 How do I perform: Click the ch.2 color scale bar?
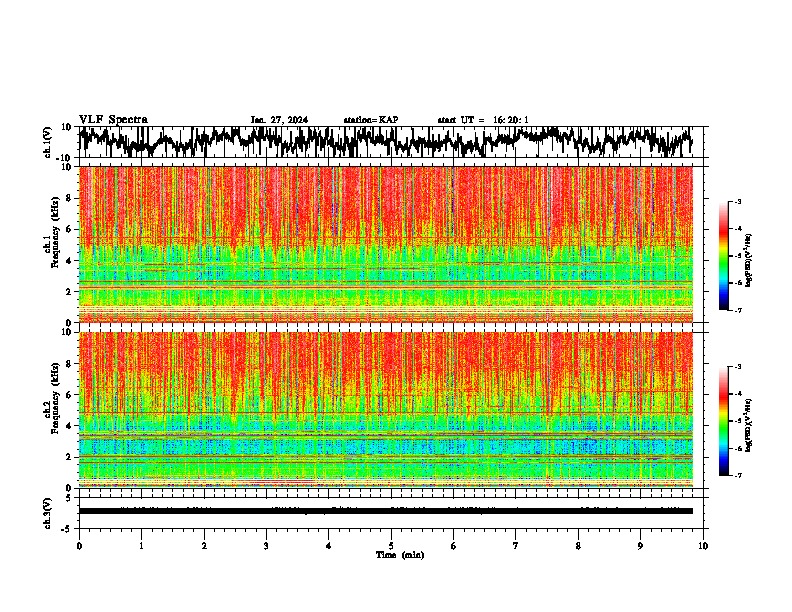723,421
